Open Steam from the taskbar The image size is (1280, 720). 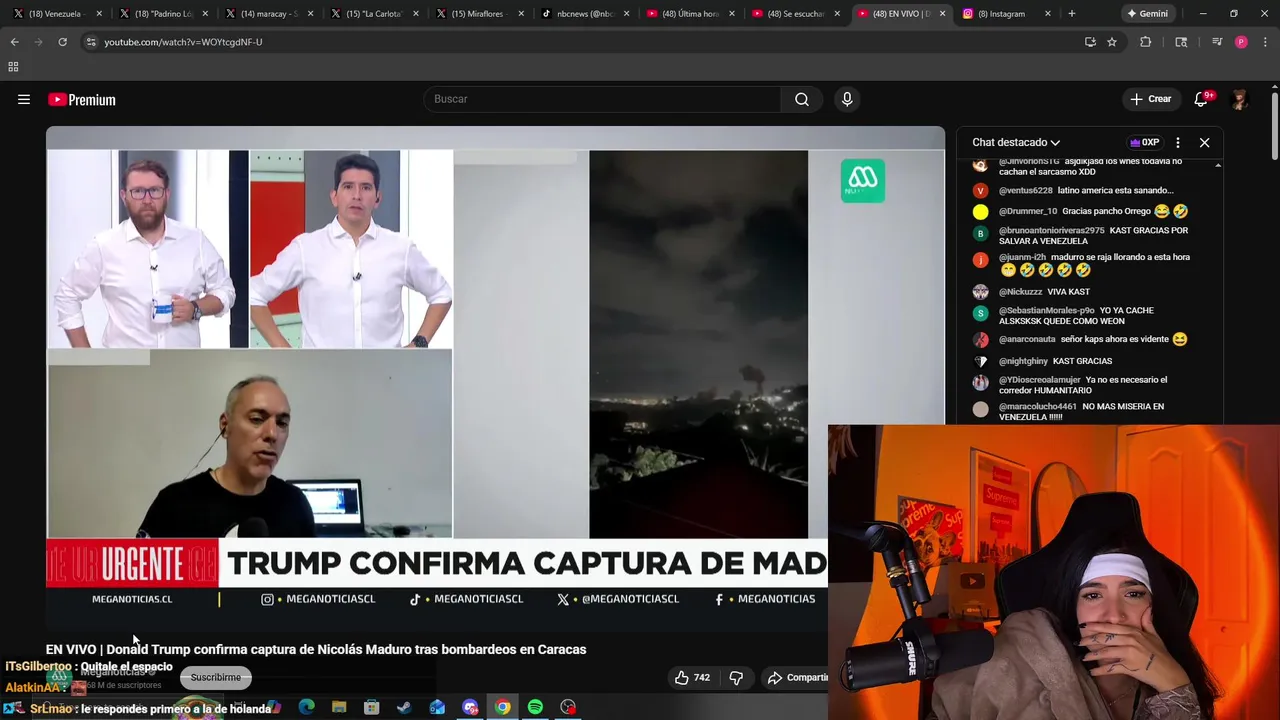tap(404, 707)
